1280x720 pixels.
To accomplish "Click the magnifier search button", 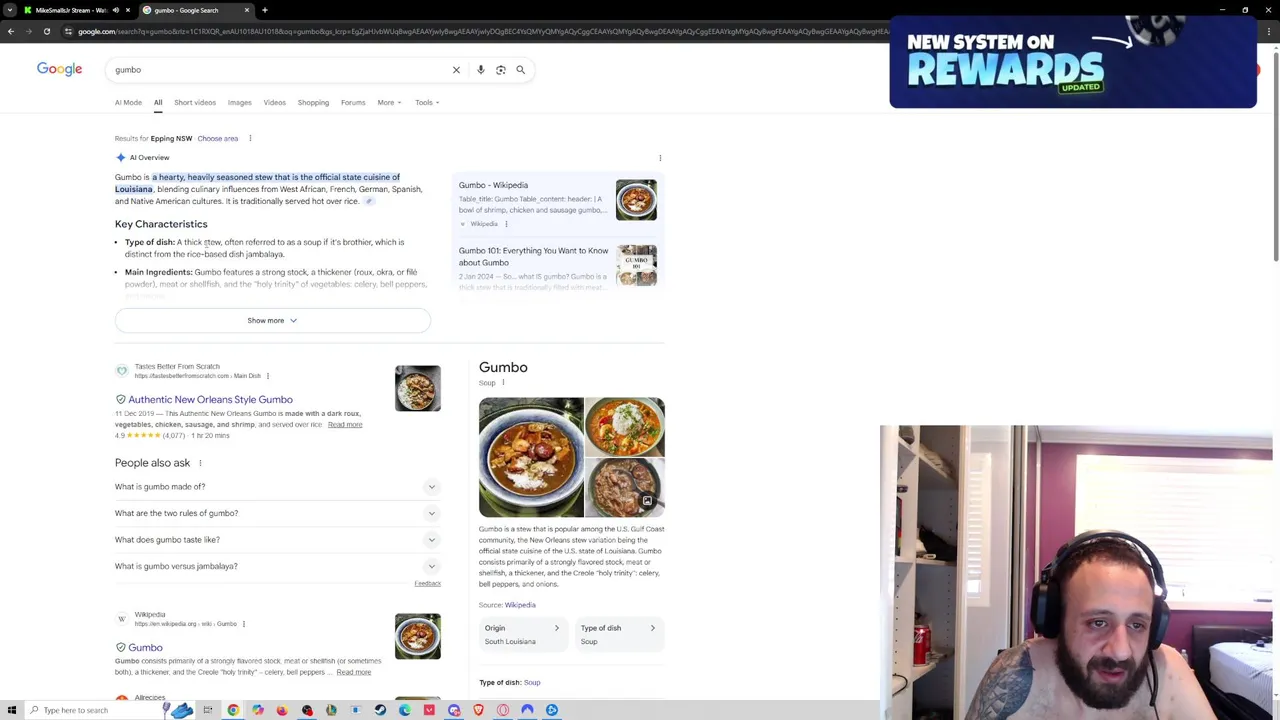I will [520, 70].
